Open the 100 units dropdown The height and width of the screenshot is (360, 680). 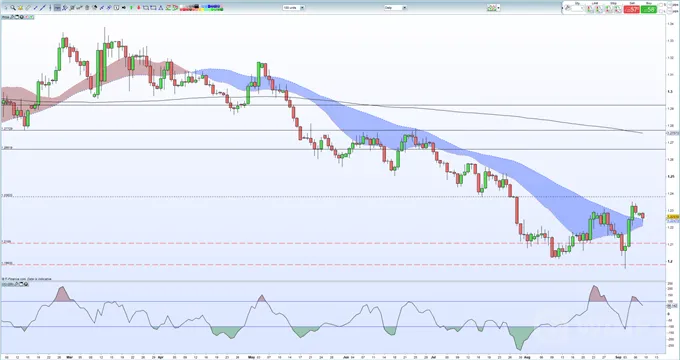coord(294,7)
